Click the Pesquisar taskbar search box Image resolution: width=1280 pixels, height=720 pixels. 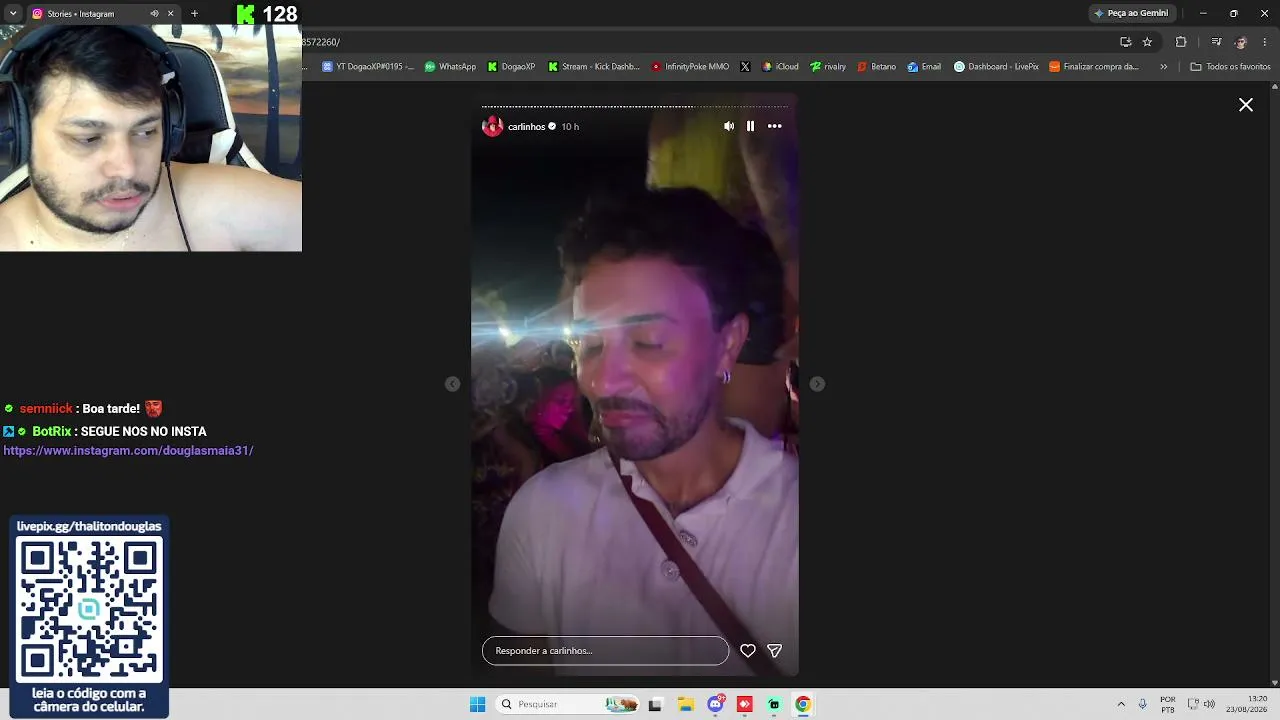pyautogui.click(x=569, y=704)
